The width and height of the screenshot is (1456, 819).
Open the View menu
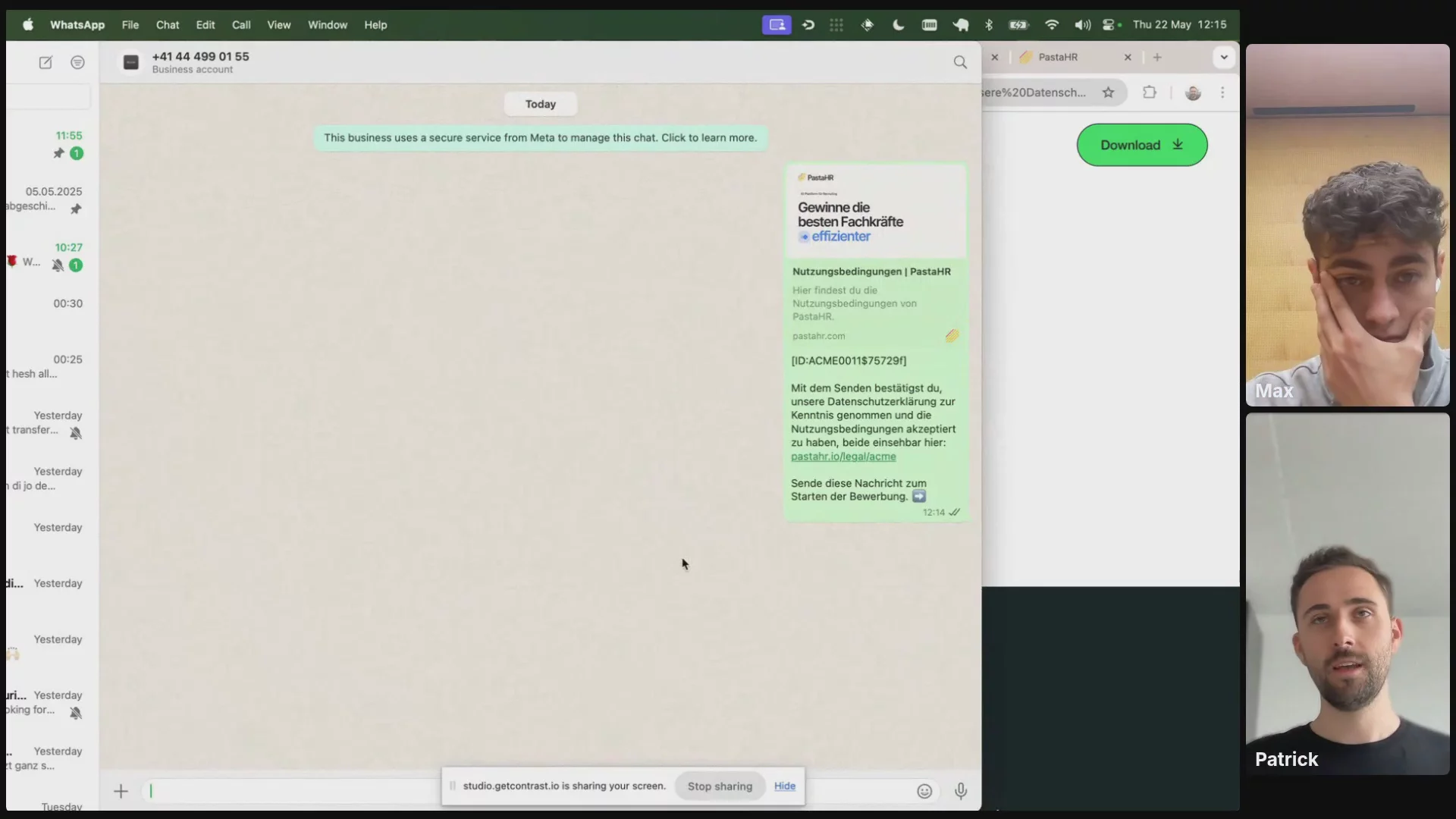tap(278, 24)
